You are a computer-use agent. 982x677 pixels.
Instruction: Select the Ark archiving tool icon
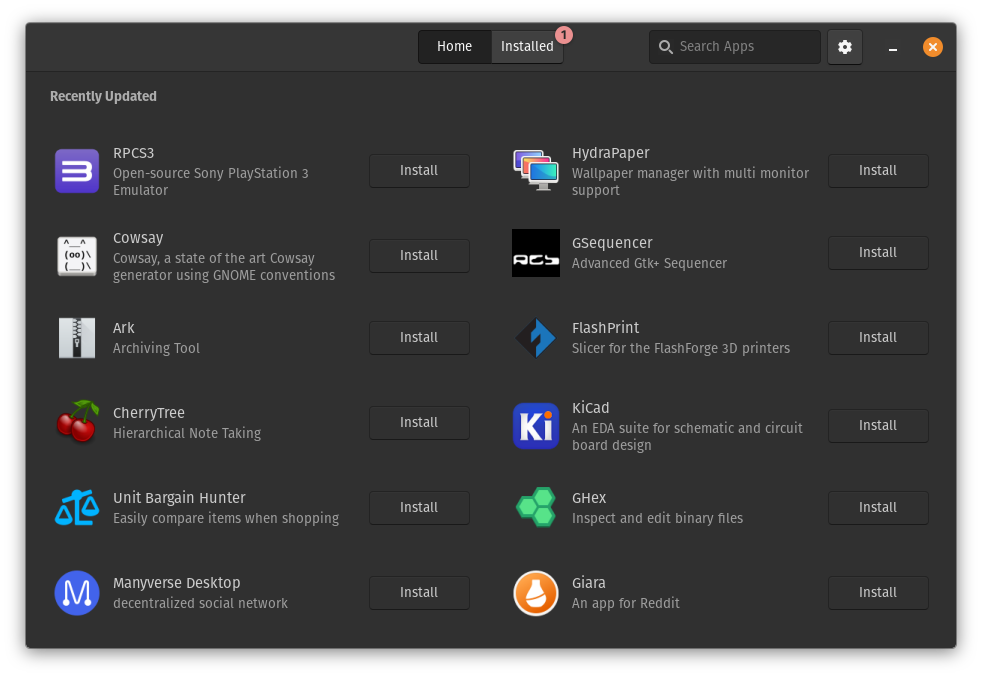[x=77, y=338]
